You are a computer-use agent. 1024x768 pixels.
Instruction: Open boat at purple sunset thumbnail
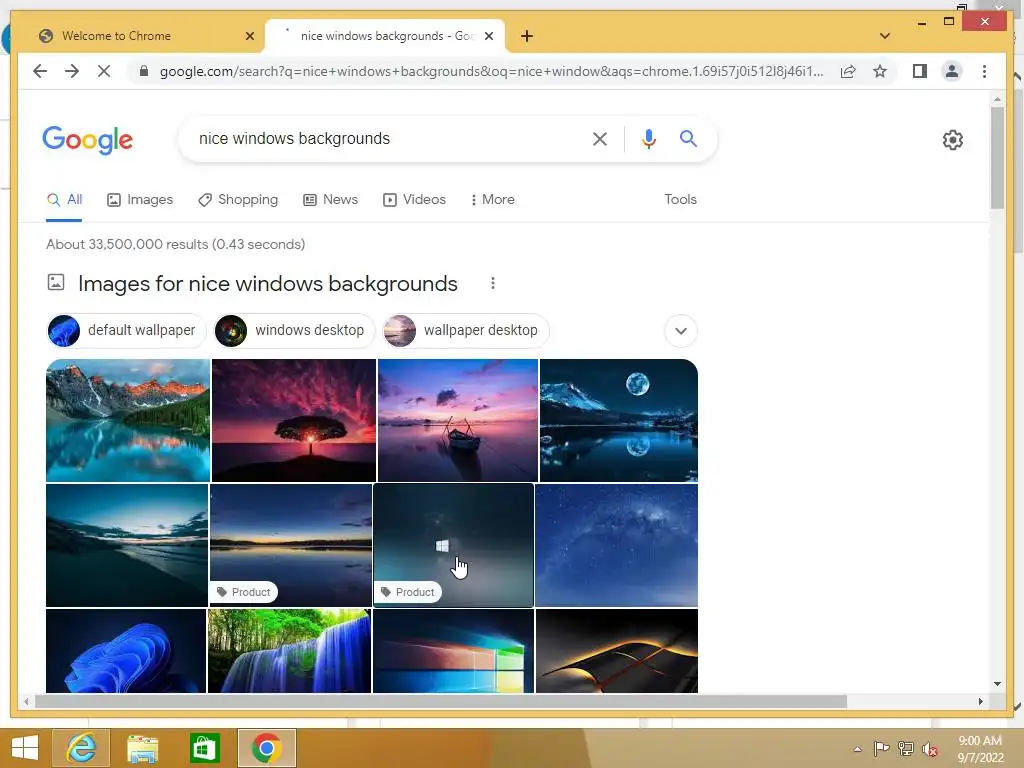coord(458,421)
